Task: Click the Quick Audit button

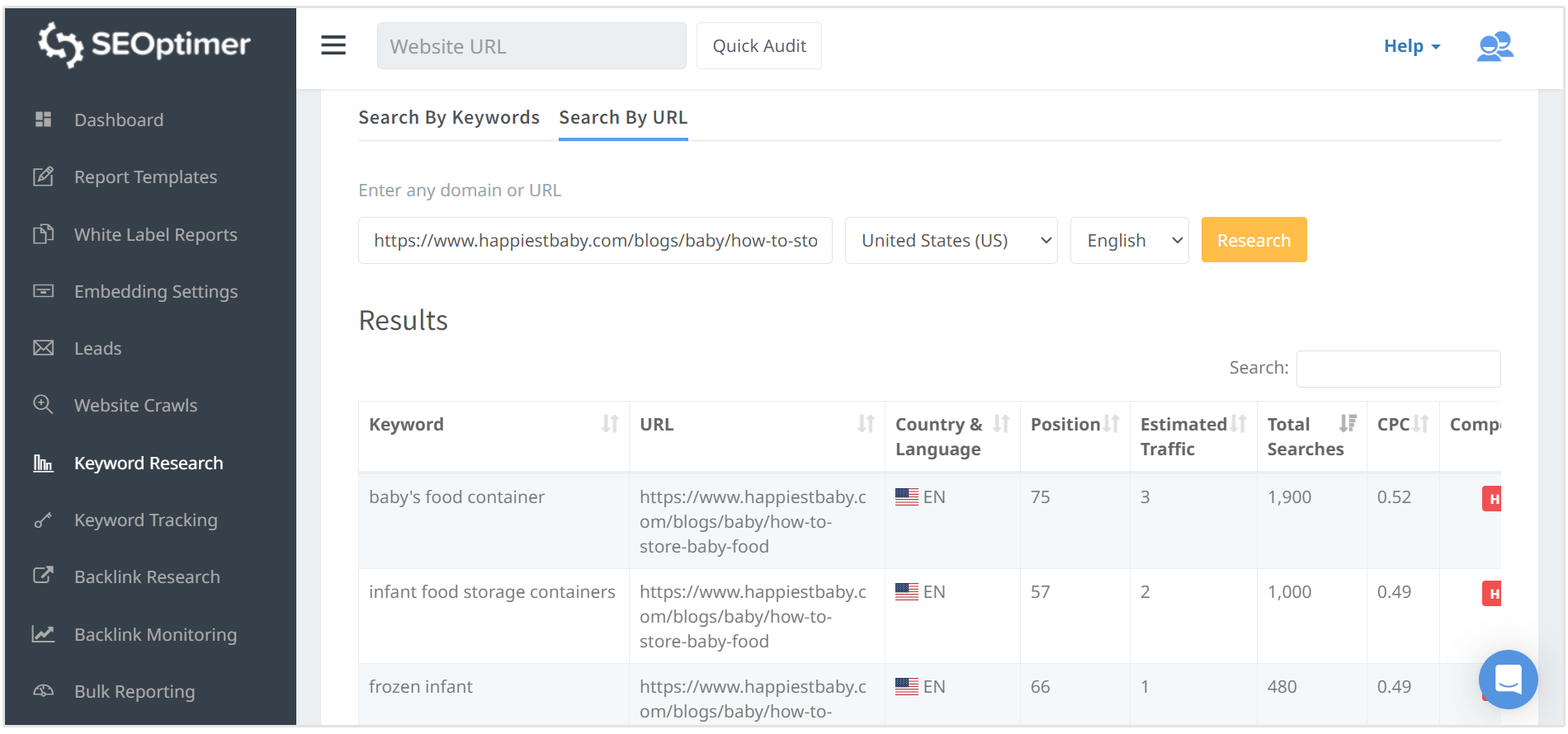Action: pos(759,46)
